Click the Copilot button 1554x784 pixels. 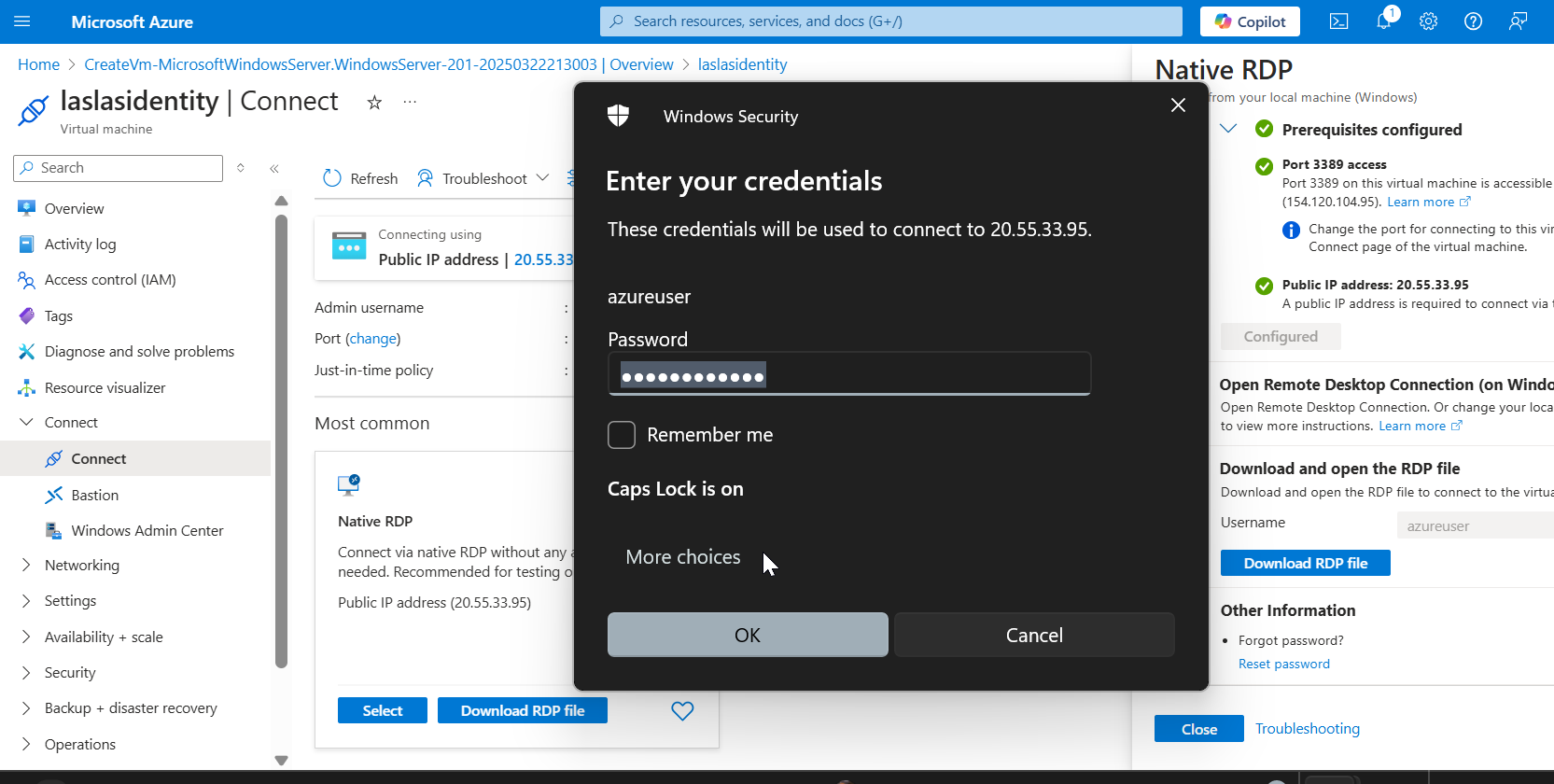[1250, 21]
